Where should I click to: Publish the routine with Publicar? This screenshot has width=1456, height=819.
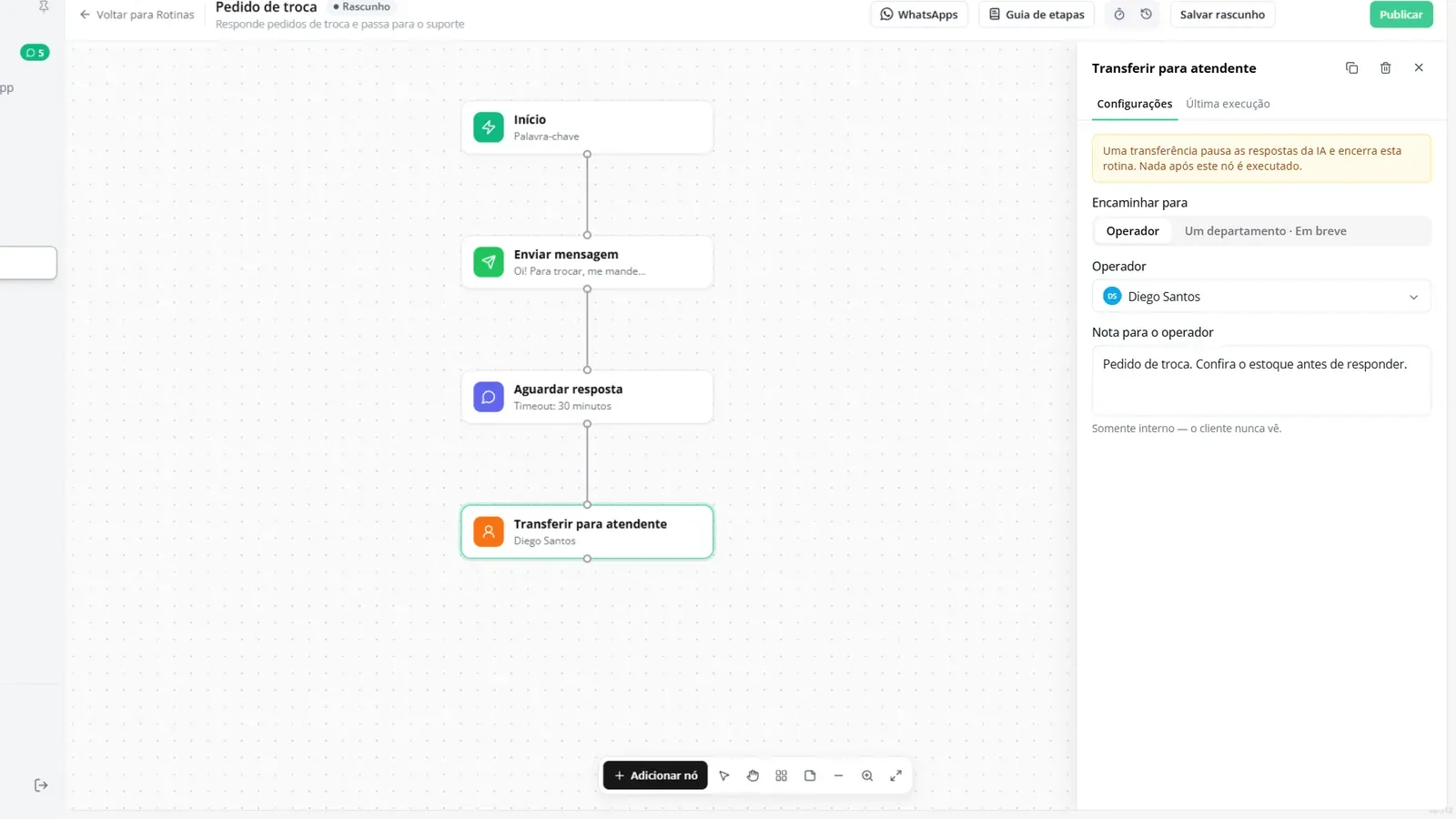click(1401, 15)
